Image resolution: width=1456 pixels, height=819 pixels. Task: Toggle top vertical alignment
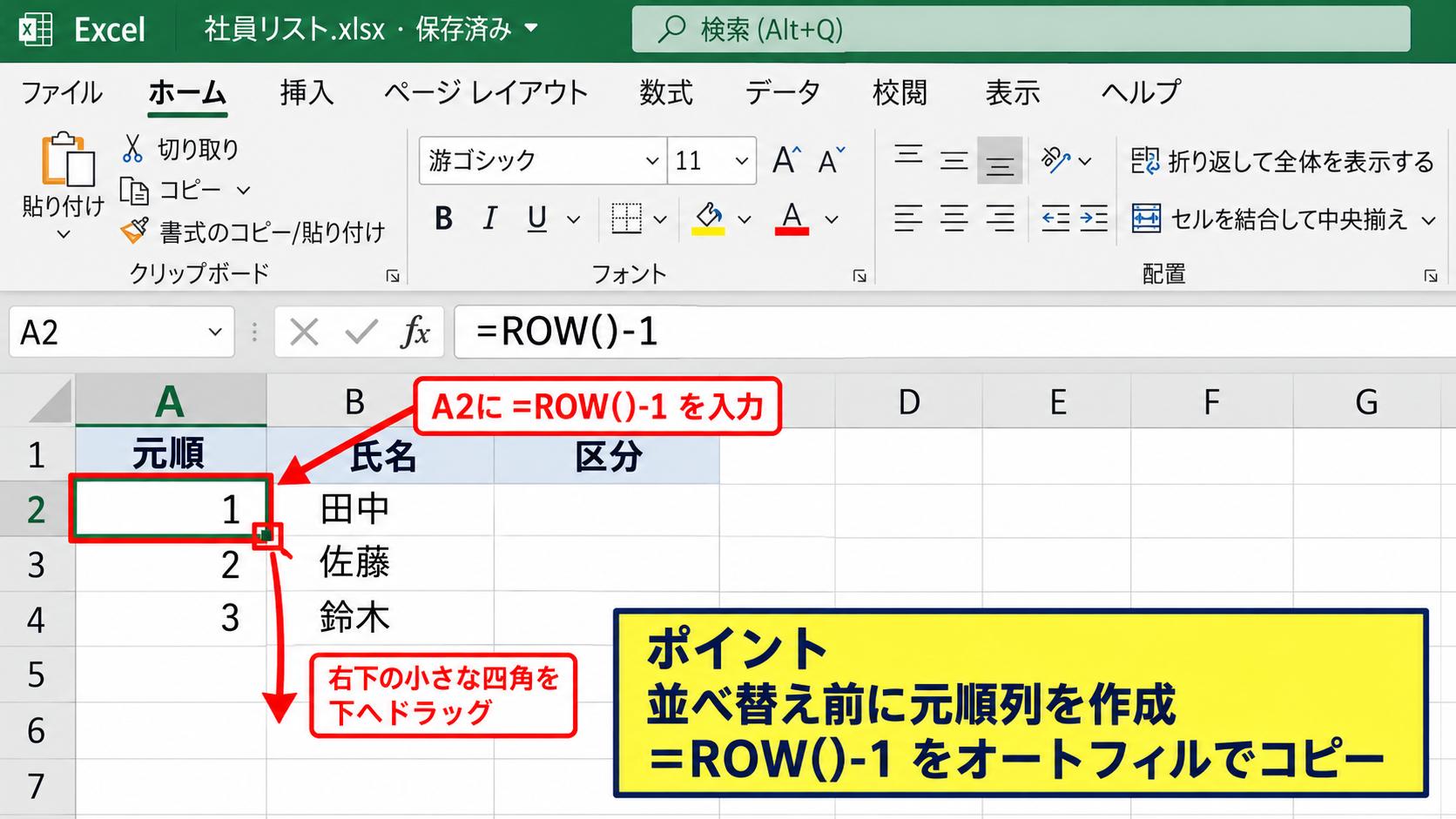[908, 158]
